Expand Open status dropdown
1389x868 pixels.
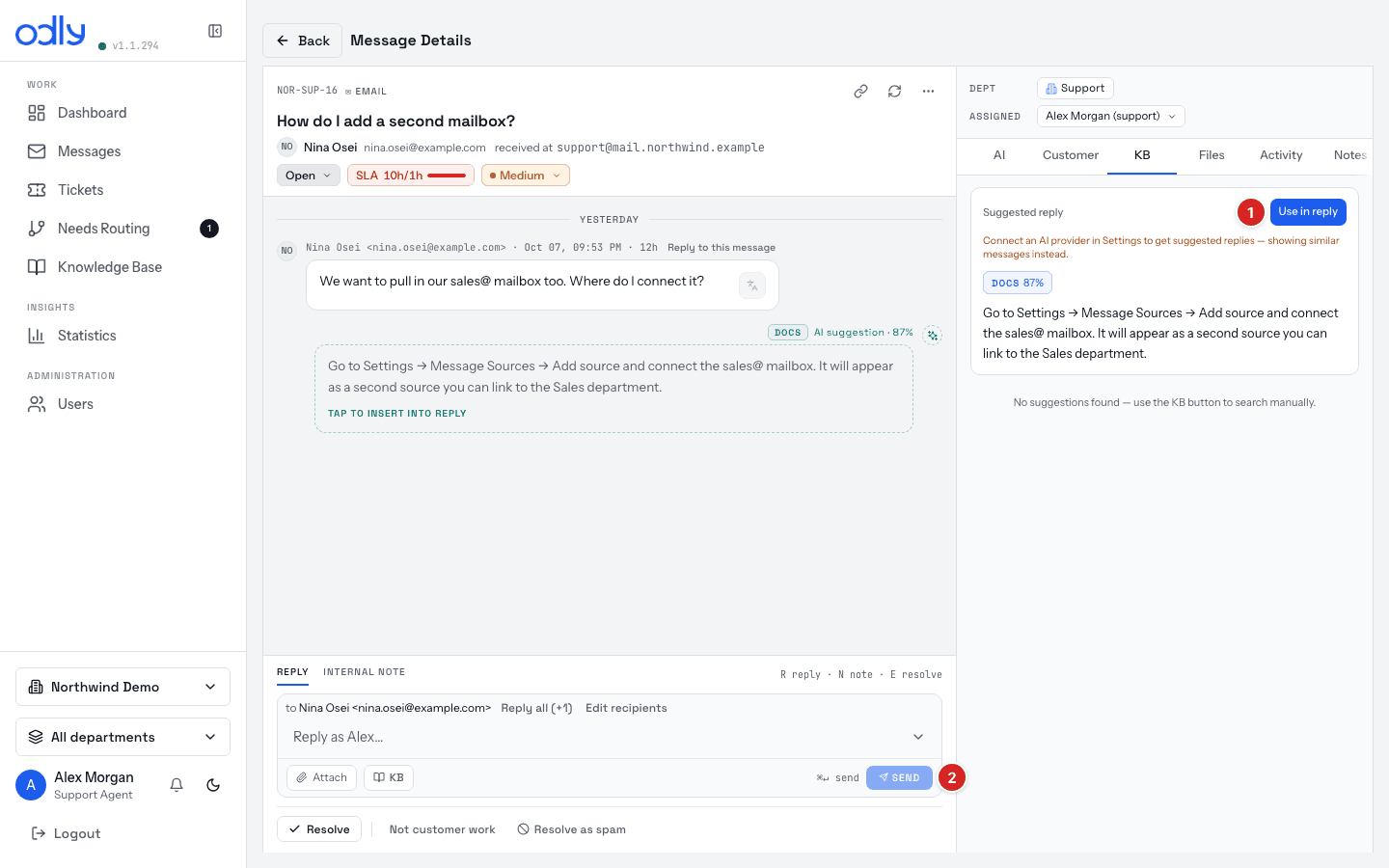(x=309, y=176)
